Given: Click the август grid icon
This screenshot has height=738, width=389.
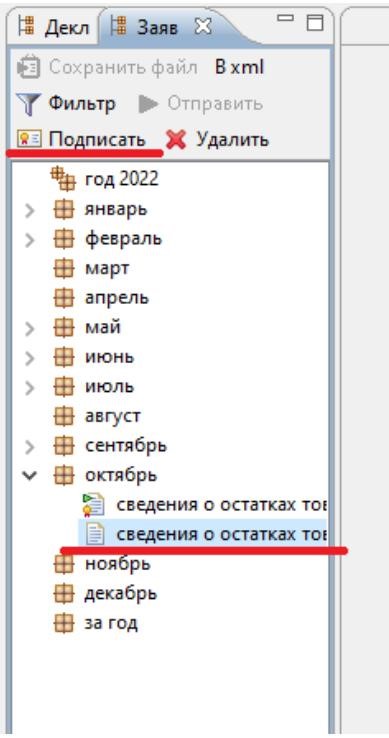Looking at the screenshot, I should pyautogui.click(x=64, y=417).
